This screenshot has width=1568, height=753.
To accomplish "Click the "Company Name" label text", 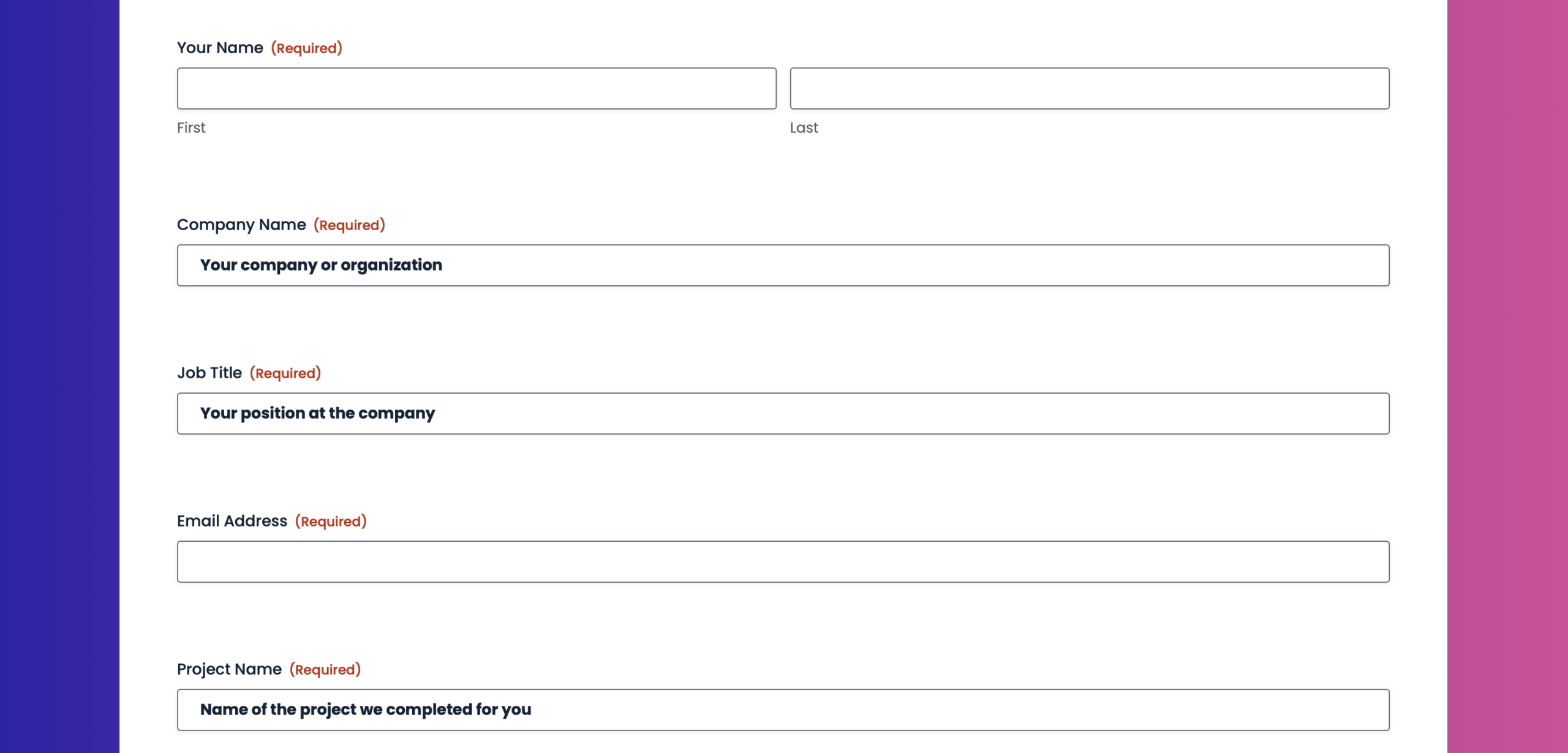I will (241, 225).
